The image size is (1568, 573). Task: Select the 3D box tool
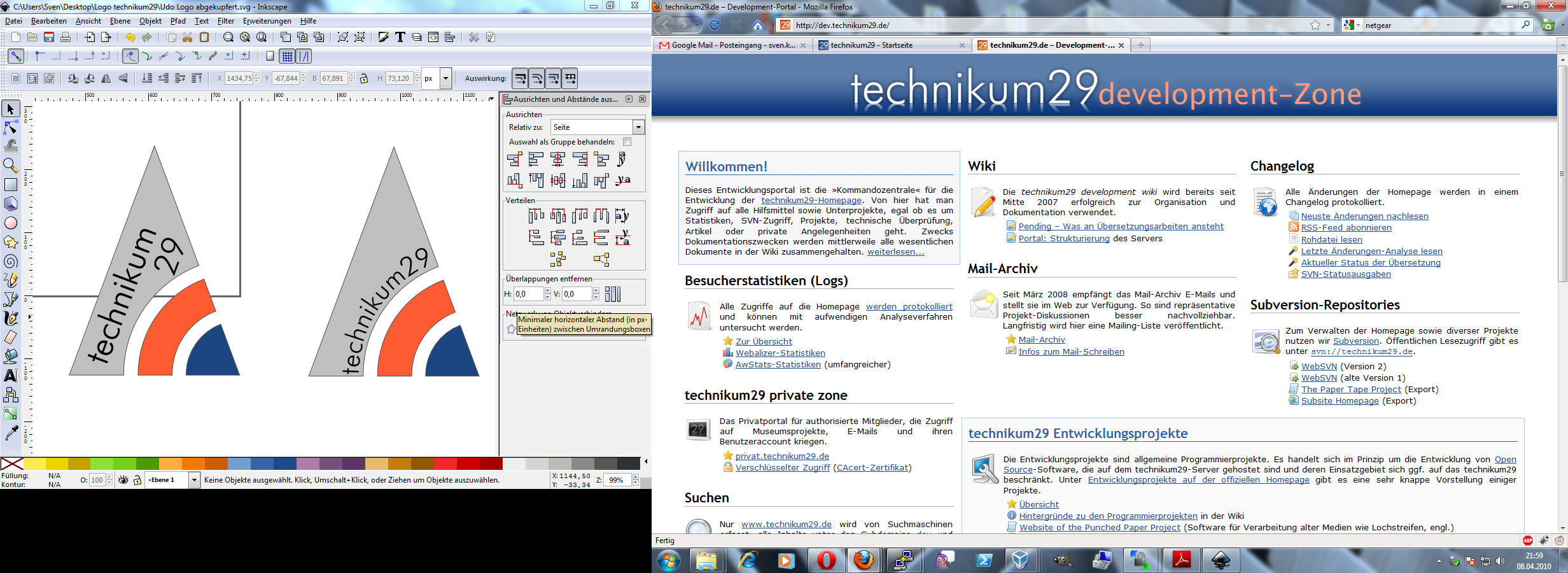[11, 204]
